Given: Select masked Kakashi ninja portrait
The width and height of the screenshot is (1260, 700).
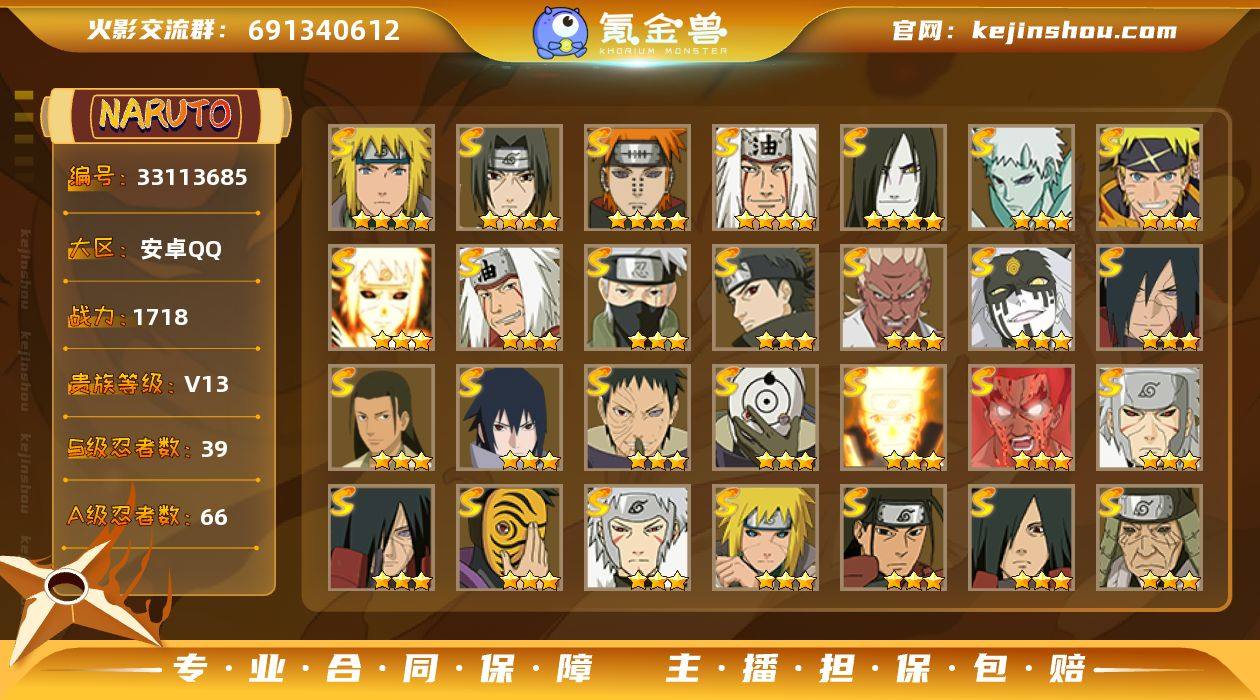Looking at the screenshot, I should point(637,297).
